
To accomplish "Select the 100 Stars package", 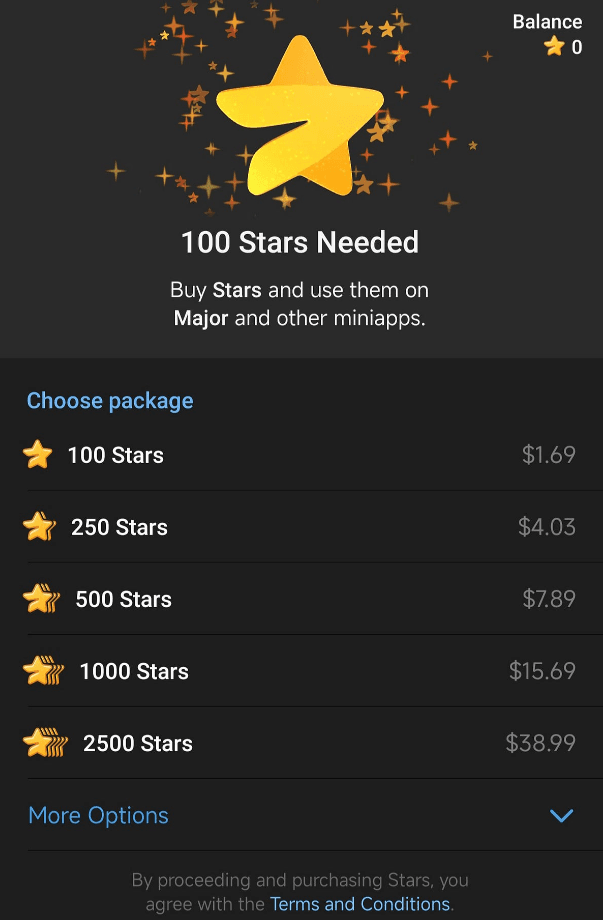I will [x=302, y=455].
